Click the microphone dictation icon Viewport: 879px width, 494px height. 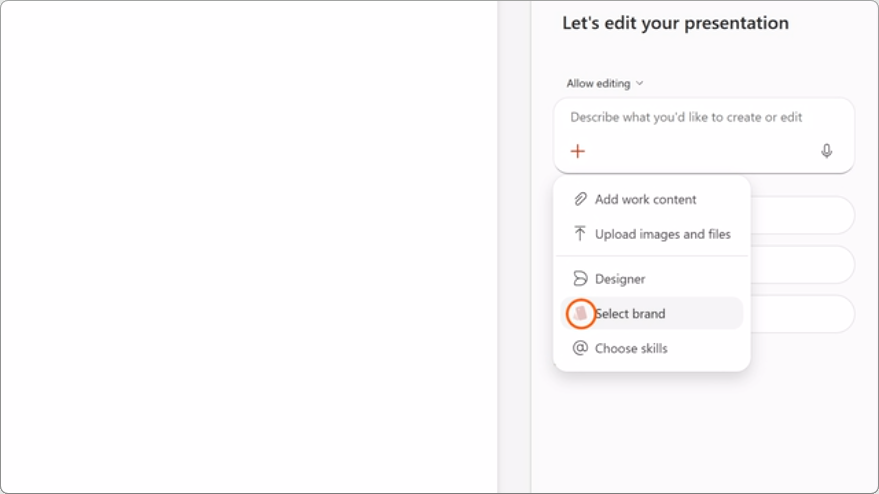826,151
